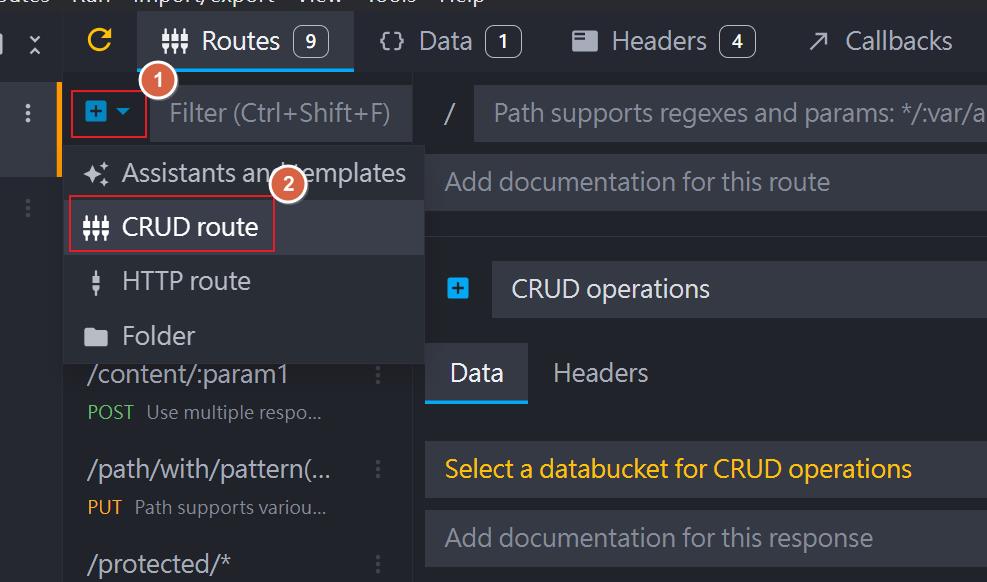This screenshot has width=987, height=582.
Task: Go to the Callbacks tab
Action: [x=880, y=42]
